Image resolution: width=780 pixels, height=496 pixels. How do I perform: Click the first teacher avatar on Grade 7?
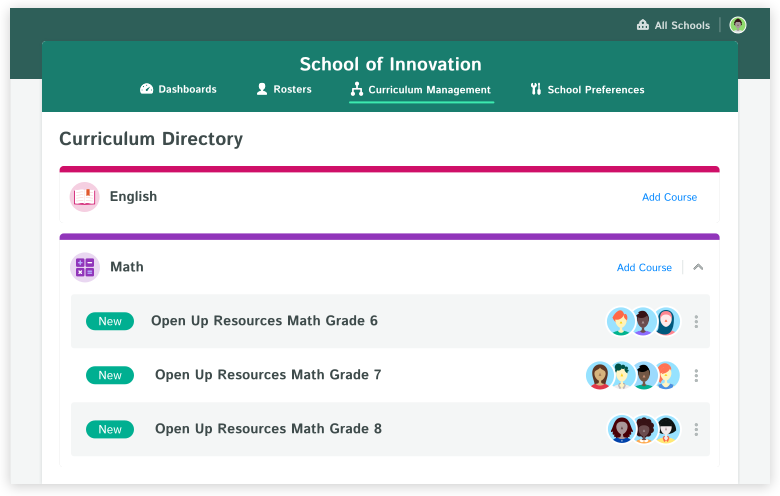599,376
